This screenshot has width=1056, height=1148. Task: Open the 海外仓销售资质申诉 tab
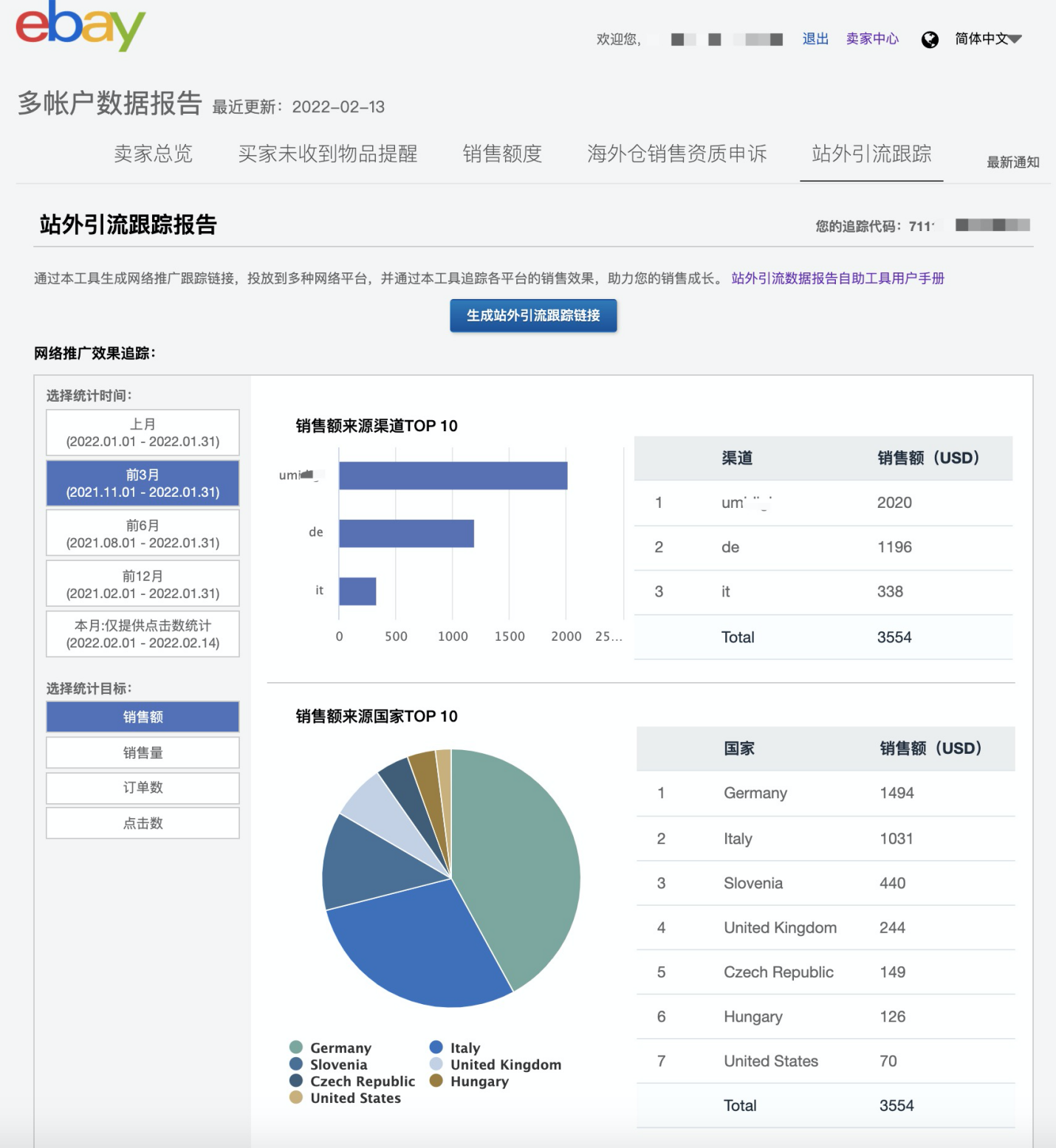pyautogui.click(x=676, y=154)
